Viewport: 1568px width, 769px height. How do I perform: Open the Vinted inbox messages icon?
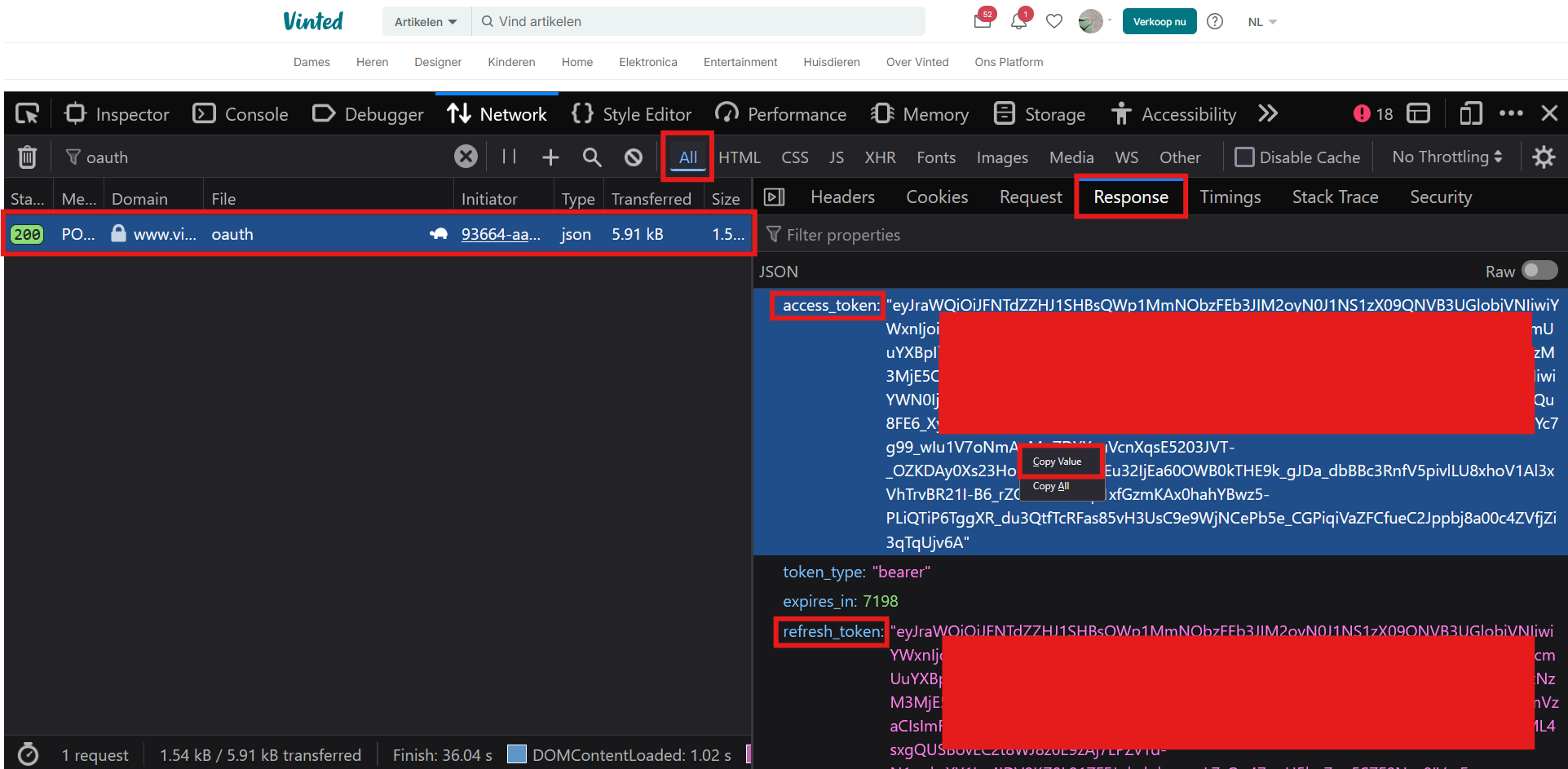pos(983,21)
